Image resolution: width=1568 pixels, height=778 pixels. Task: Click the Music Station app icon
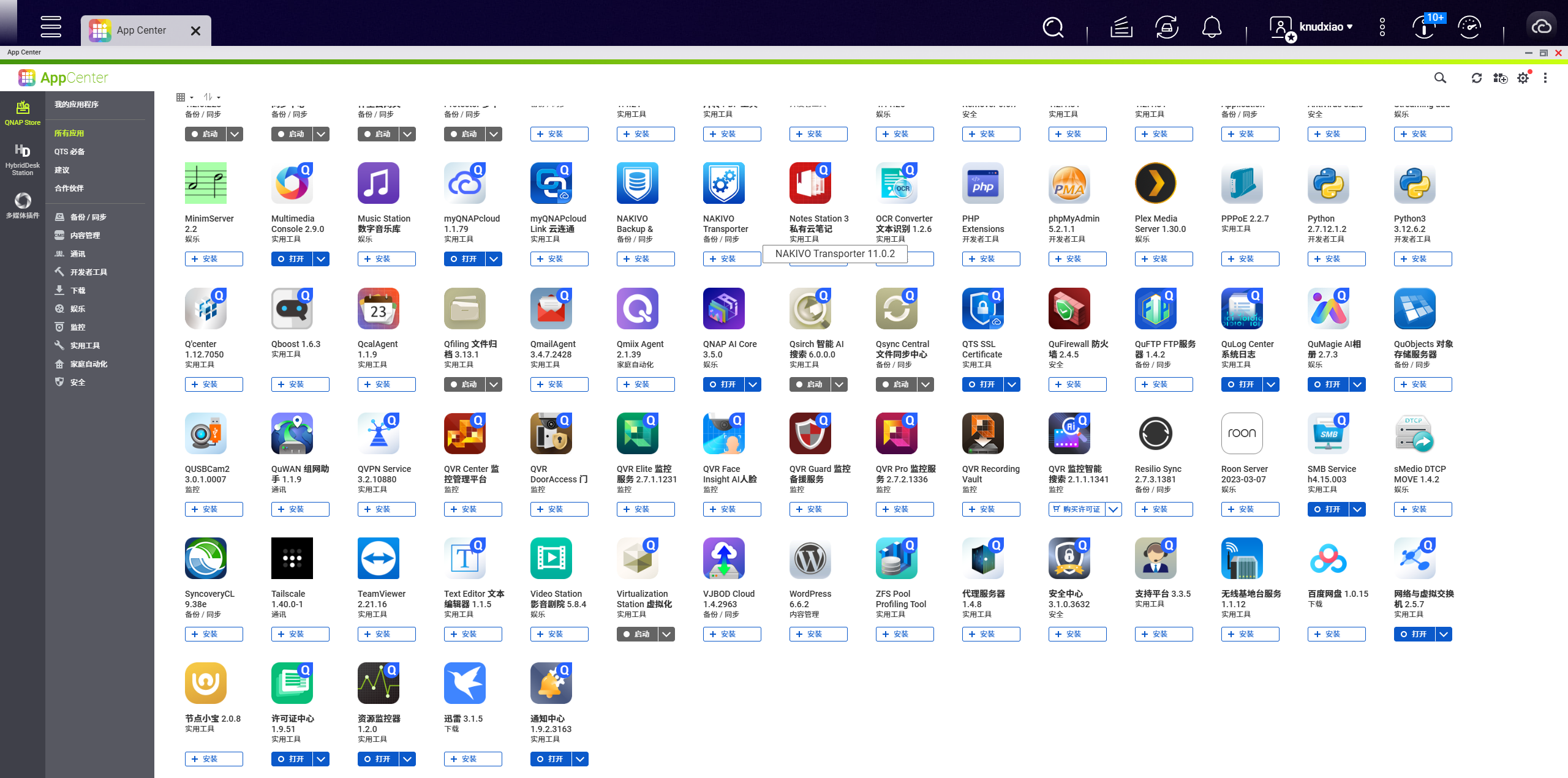[378, 183]
